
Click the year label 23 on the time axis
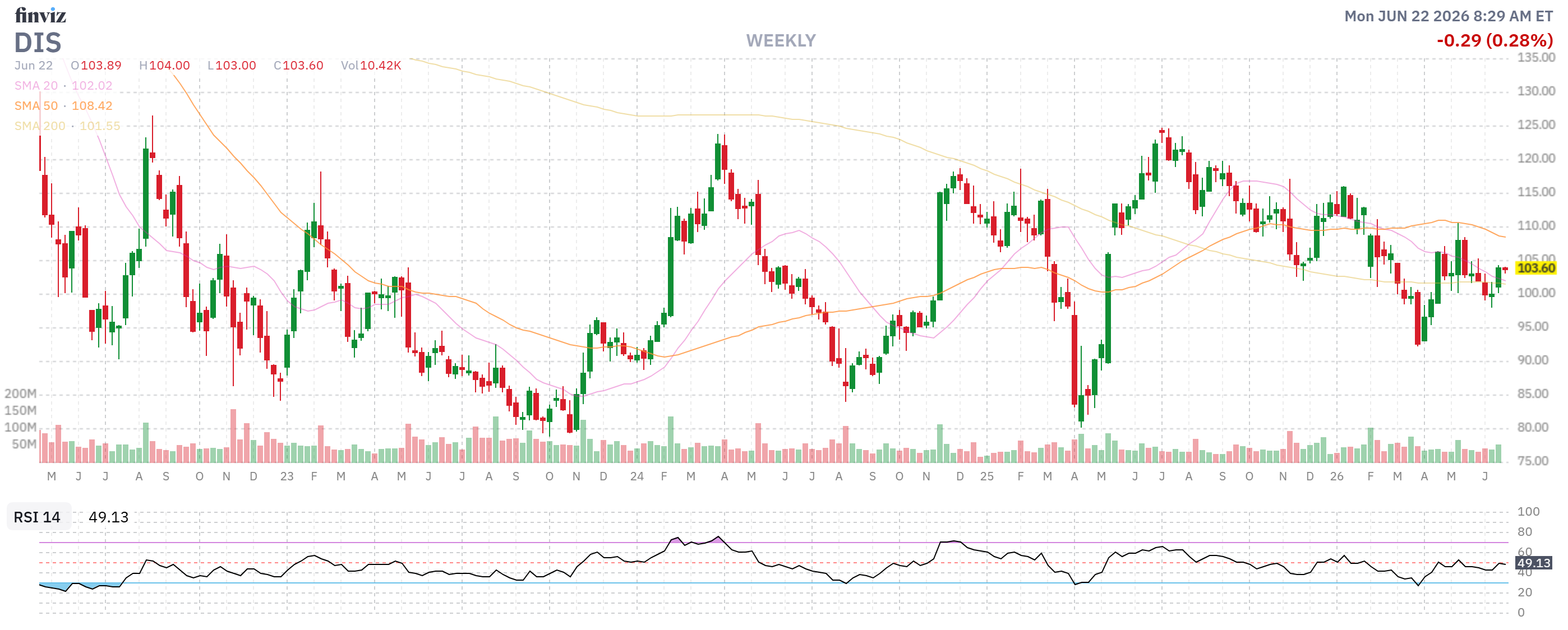[x=287, y=477]
